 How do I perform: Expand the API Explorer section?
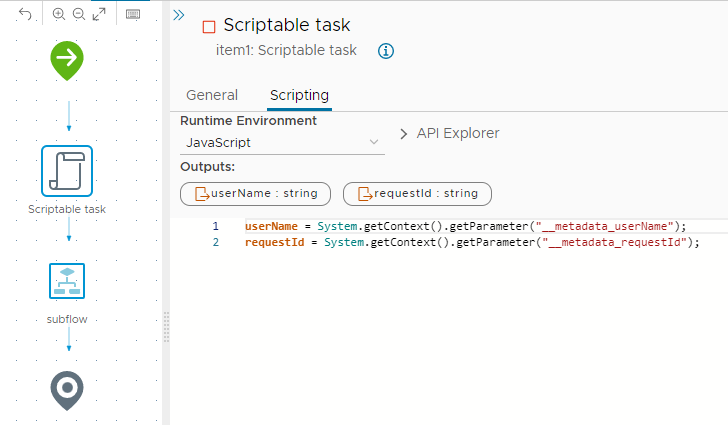(x=449, y=133)
